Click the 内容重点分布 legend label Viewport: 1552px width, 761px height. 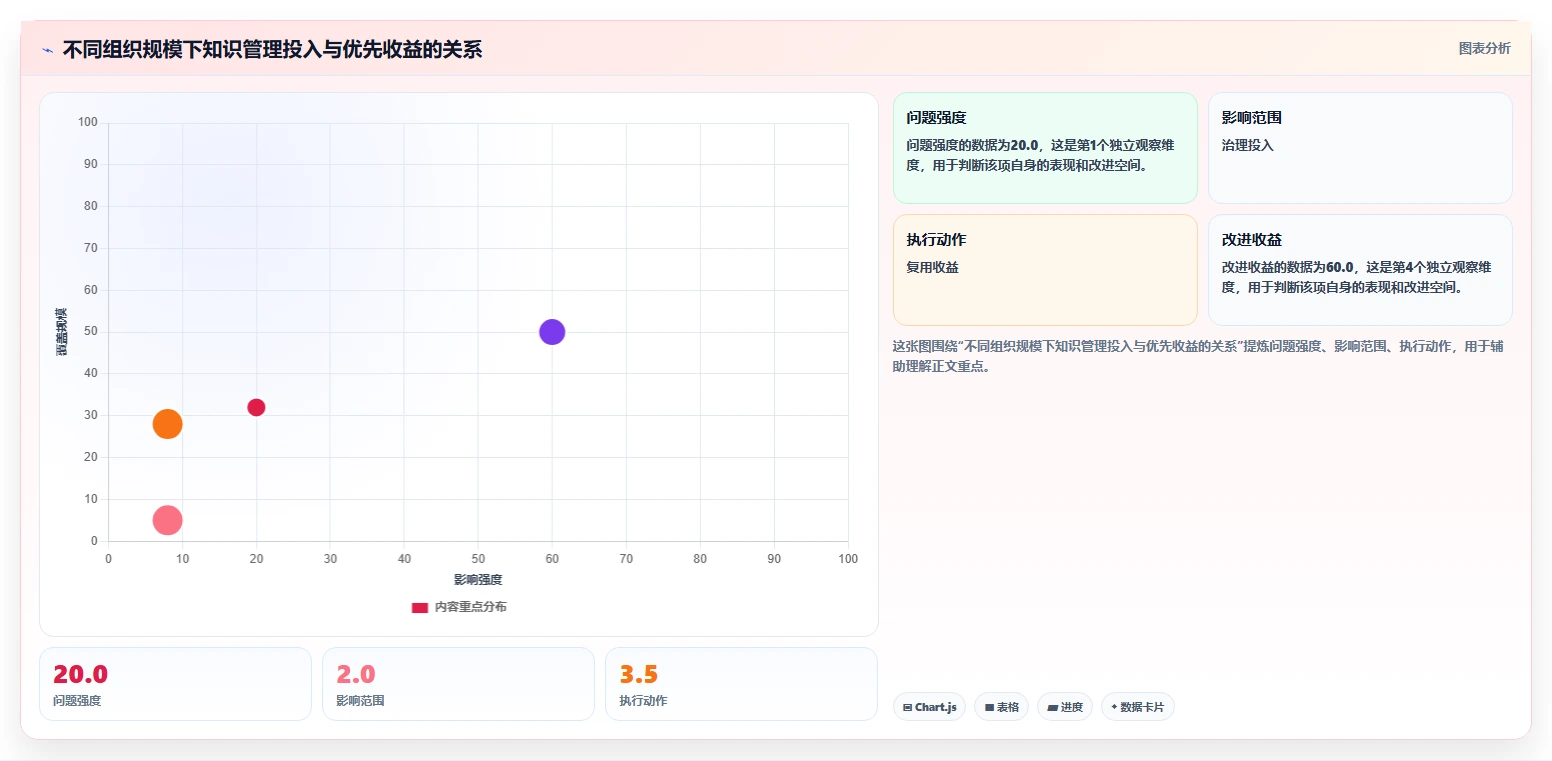tap(470, 607)
